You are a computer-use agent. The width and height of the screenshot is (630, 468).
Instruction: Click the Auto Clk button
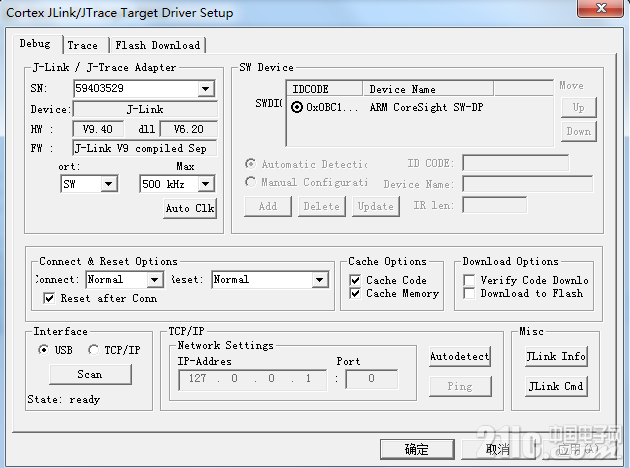click(x=190, y=208)
